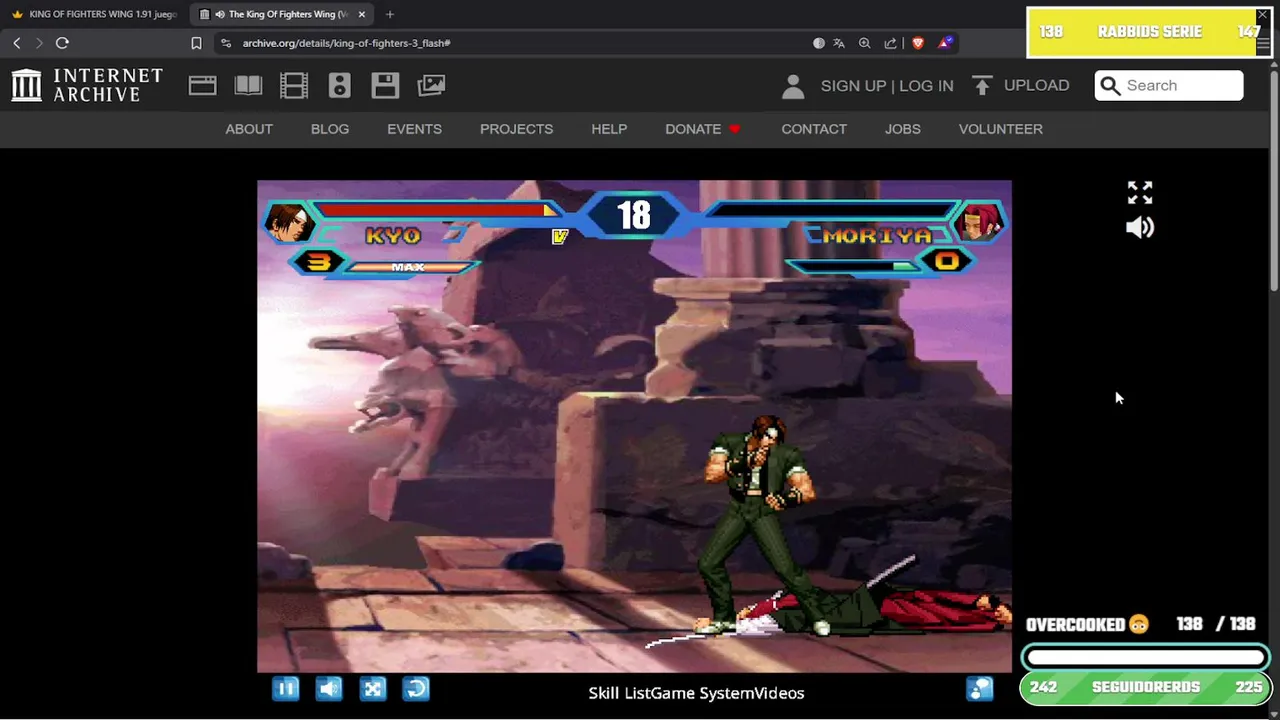Open the HELP menu item
The width and height of the screenshot is (1280, 720).
tap(609, 129)
